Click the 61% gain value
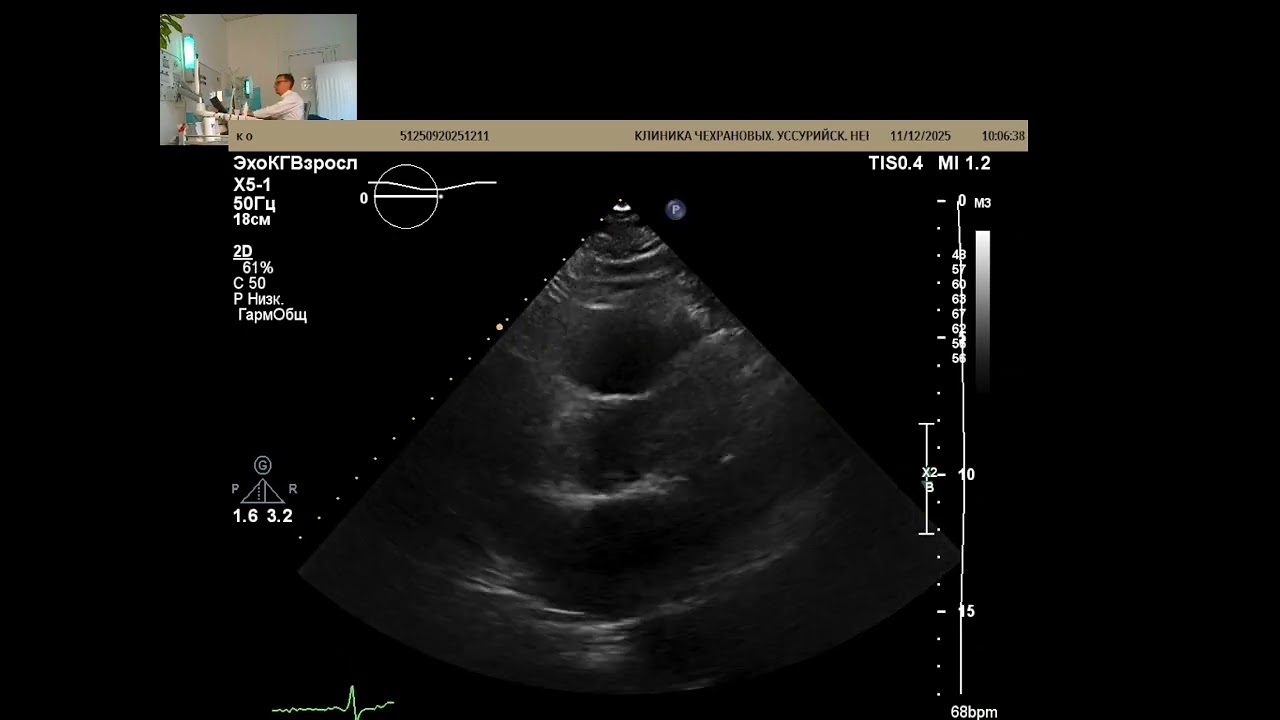This screenshot has height=720, width=1280. [257, 268]
